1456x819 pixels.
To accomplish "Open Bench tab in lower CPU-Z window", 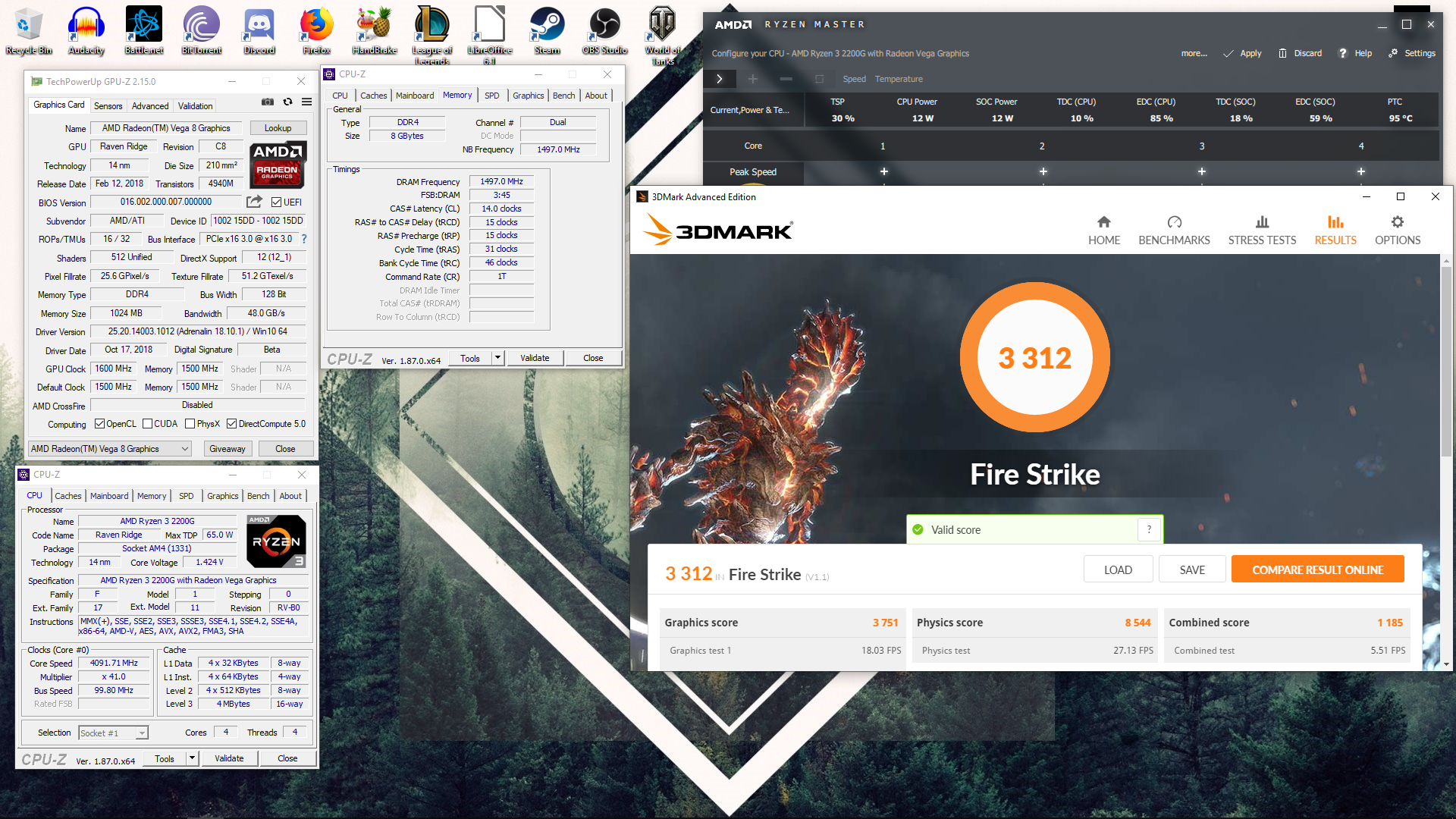I will [x=259, y=496].
